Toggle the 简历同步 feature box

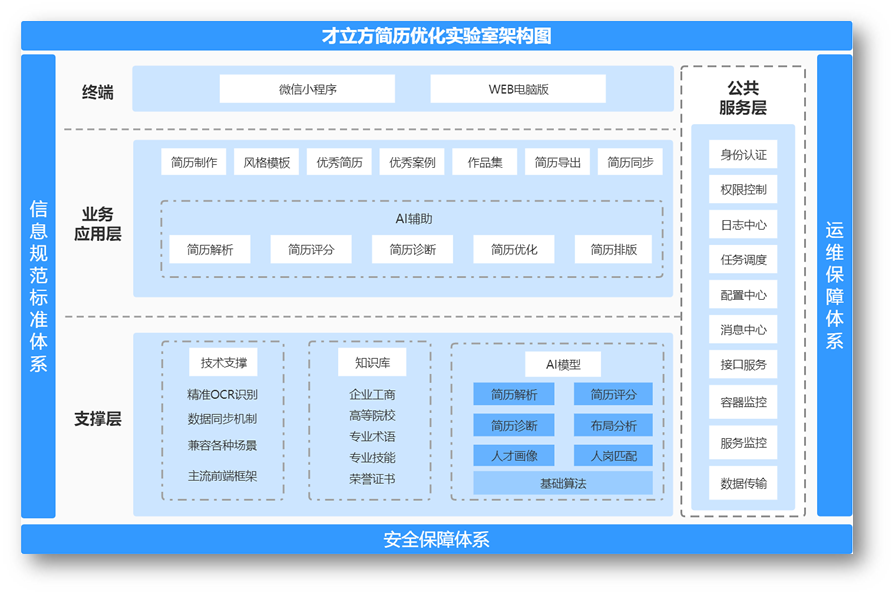click(630, 161)
